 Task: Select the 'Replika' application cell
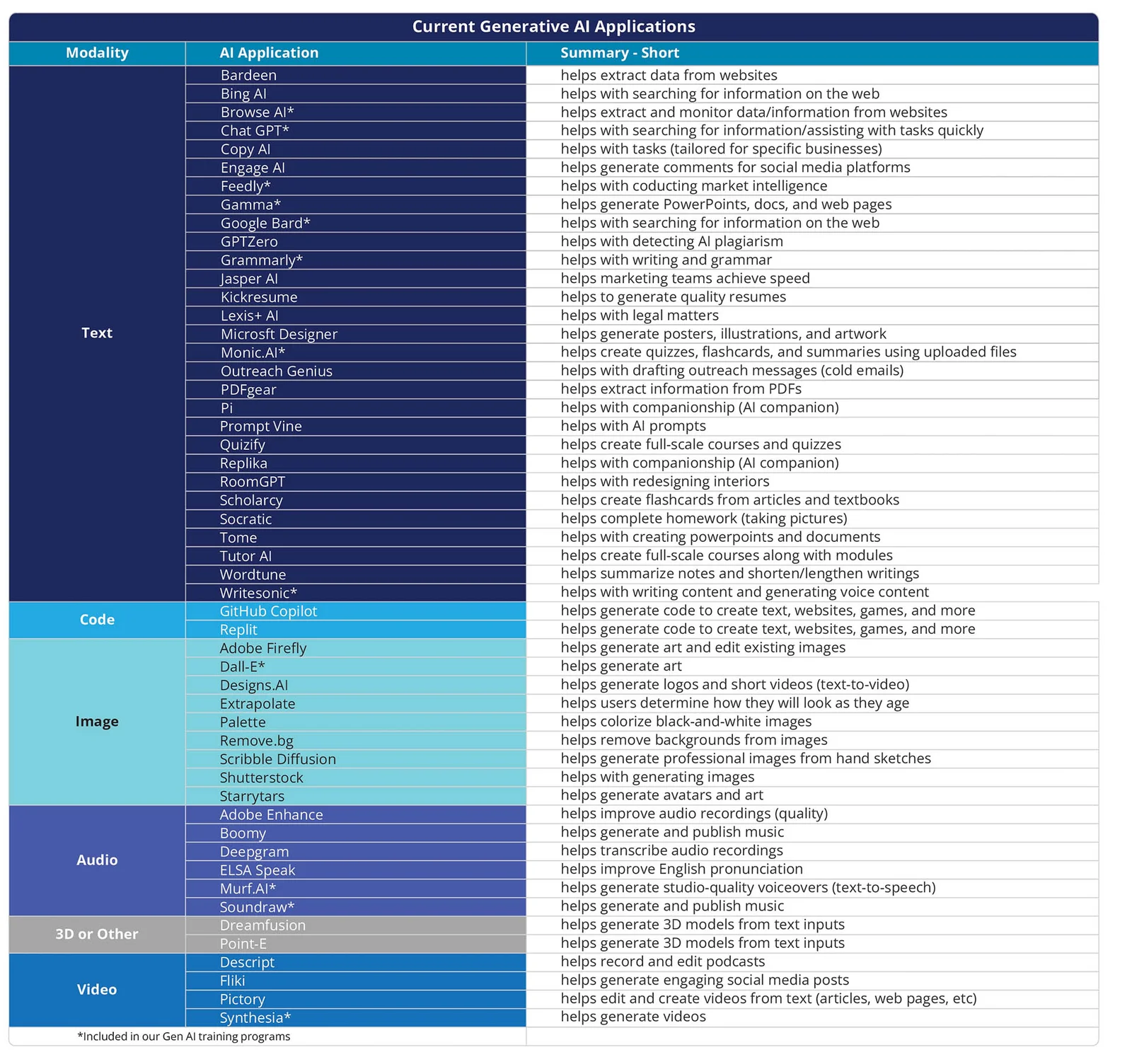click(x=356, y=463)
